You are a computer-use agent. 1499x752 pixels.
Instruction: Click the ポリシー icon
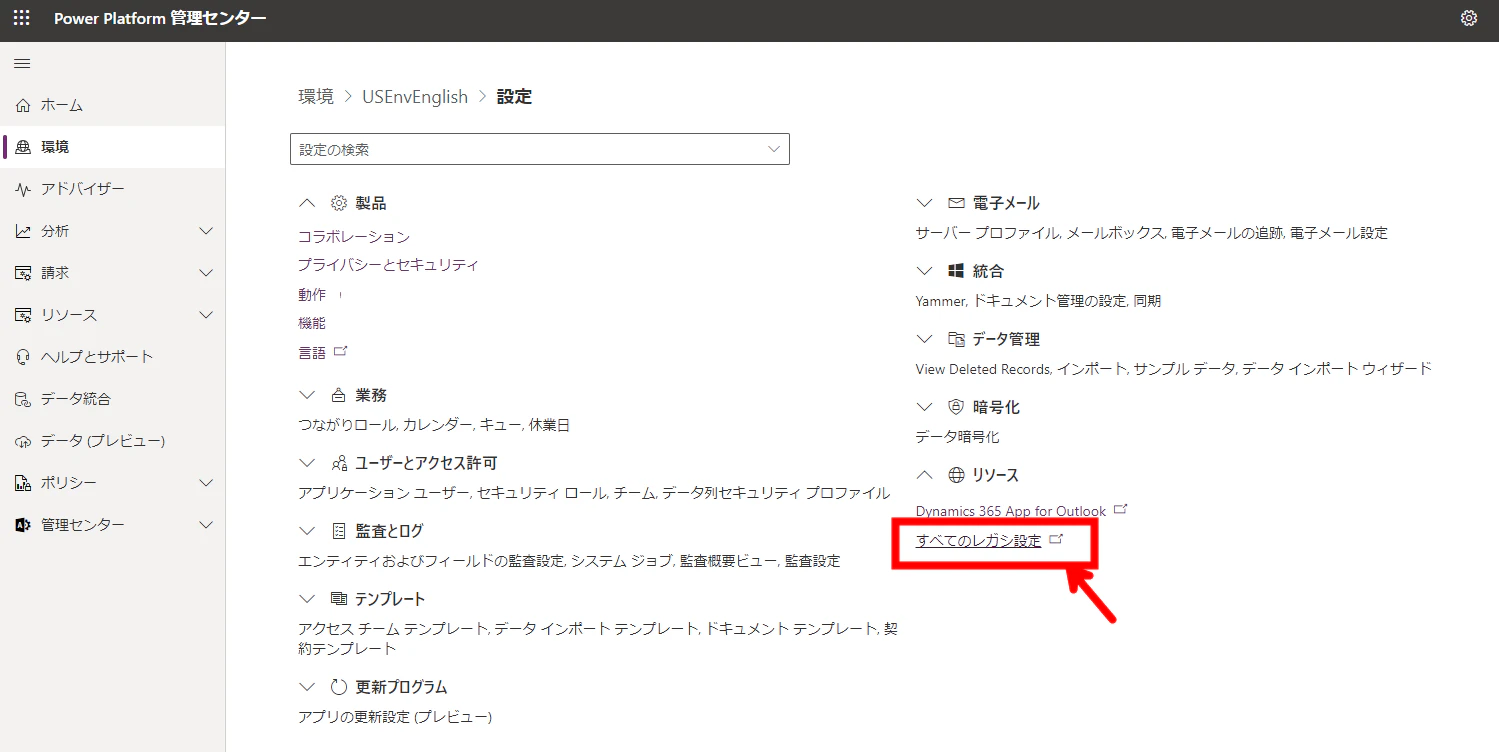click(x=23, y=483)
